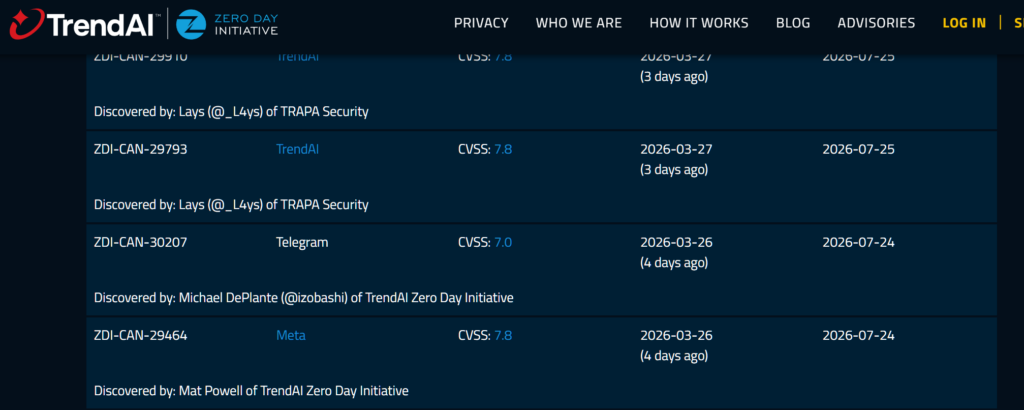Click the Zero Day Initiative logo
The image size is (1024, 410).
coord(221,23)
